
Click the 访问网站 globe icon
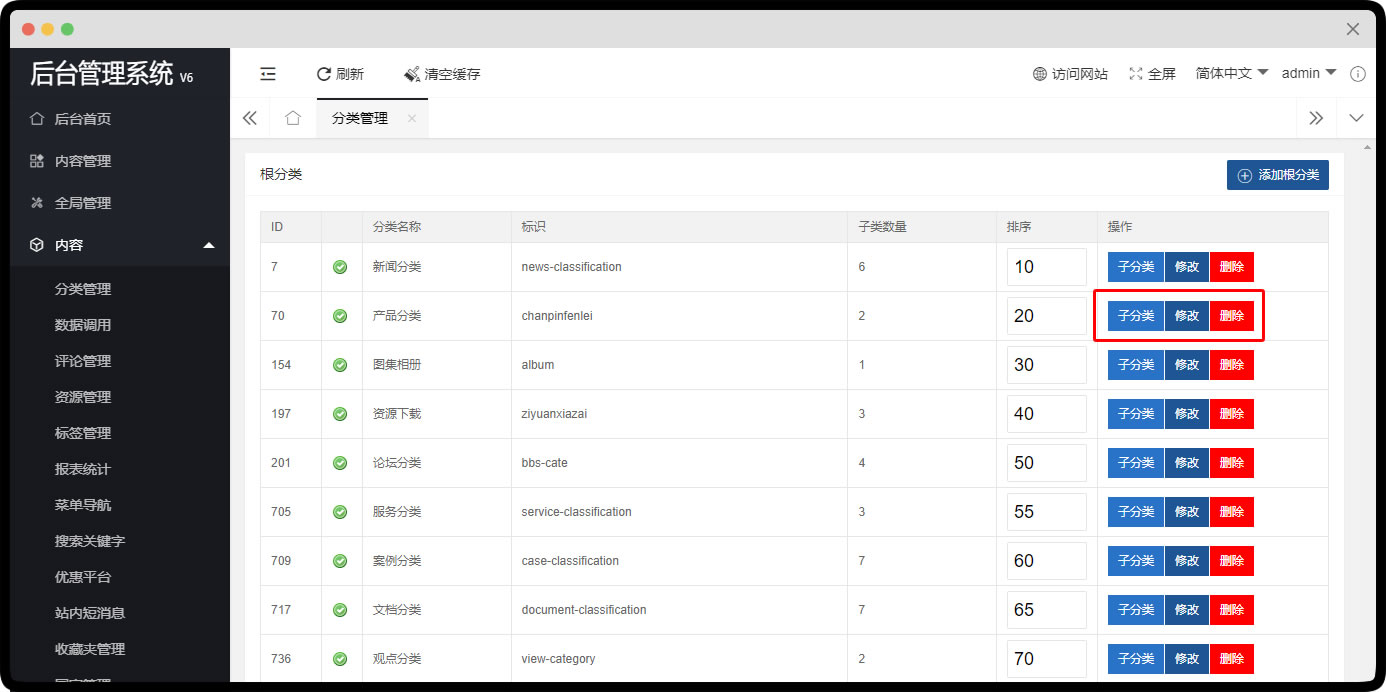click(1040, 73)
